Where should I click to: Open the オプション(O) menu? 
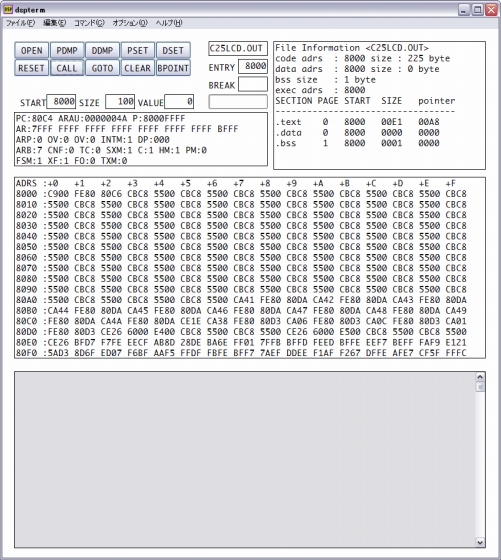130,23
